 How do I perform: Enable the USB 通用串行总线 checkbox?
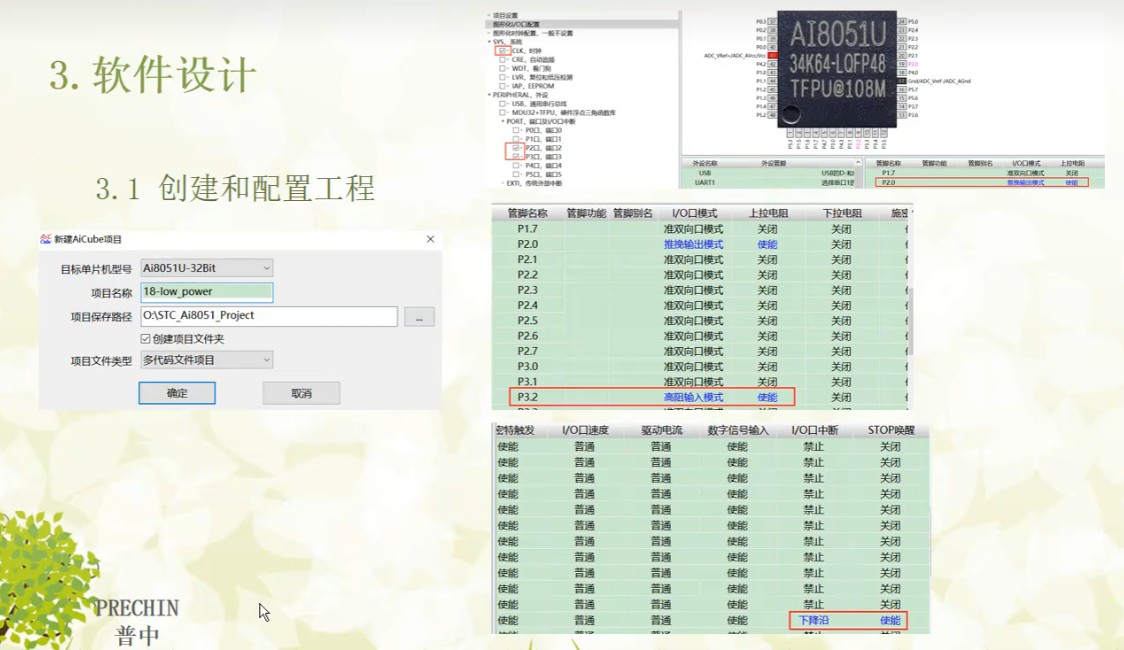click(x=501, y=103)
